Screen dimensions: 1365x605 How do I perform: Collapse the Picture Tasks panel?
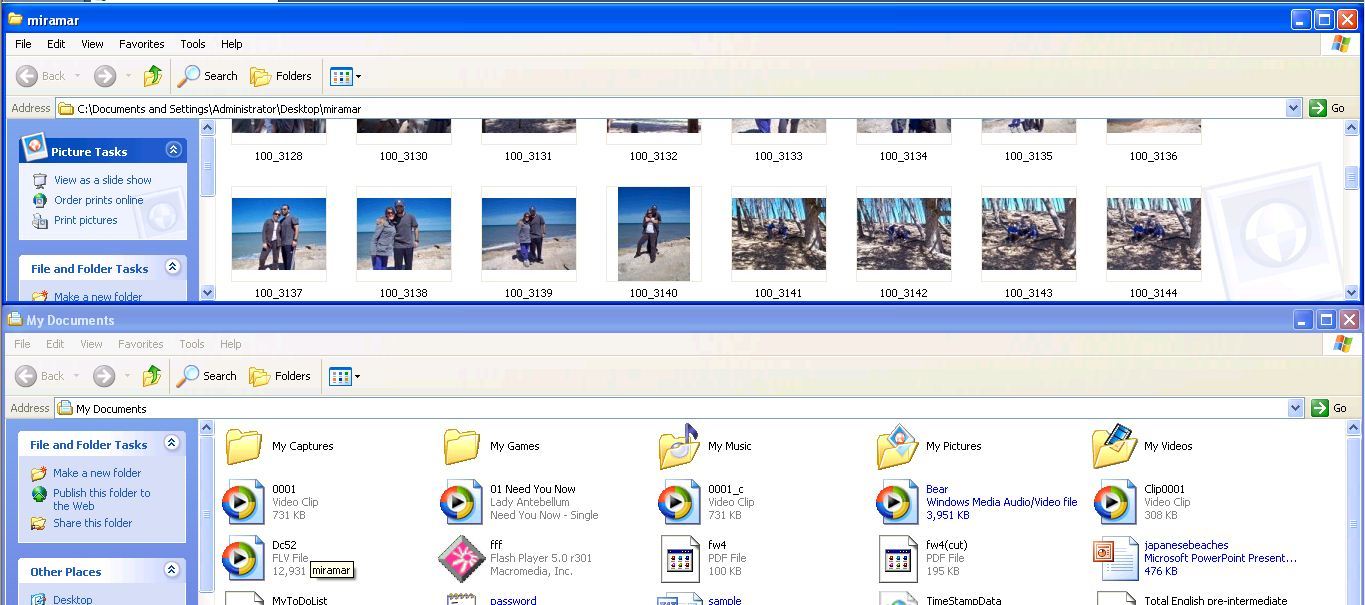tap(173, 150)
